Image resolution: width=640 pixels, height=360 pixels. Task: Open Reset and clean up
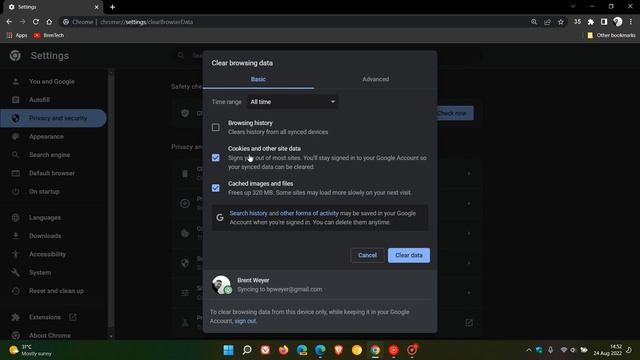56,291
